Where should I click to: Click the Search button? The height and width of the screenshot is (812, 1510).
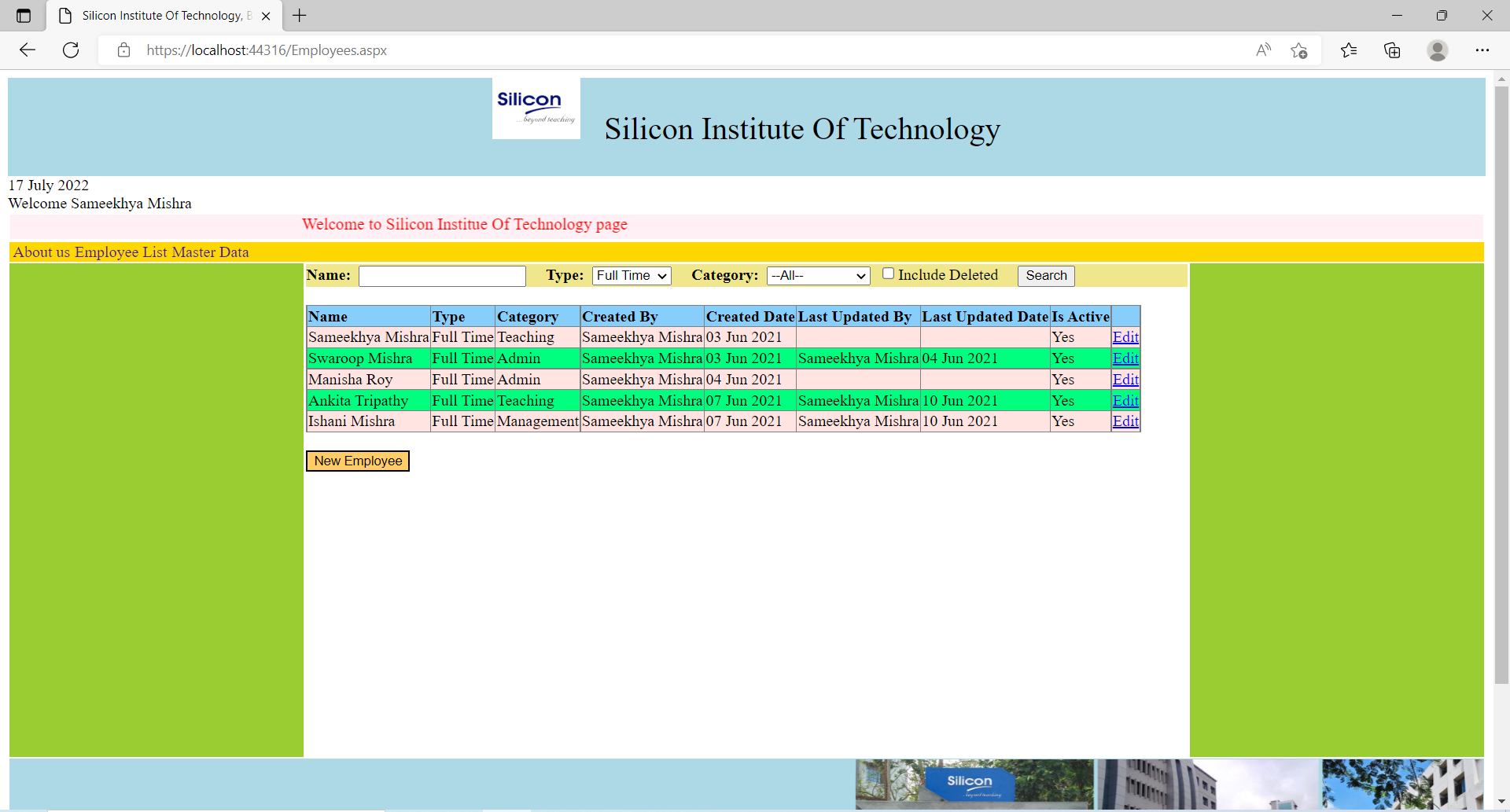[1046, 275]
